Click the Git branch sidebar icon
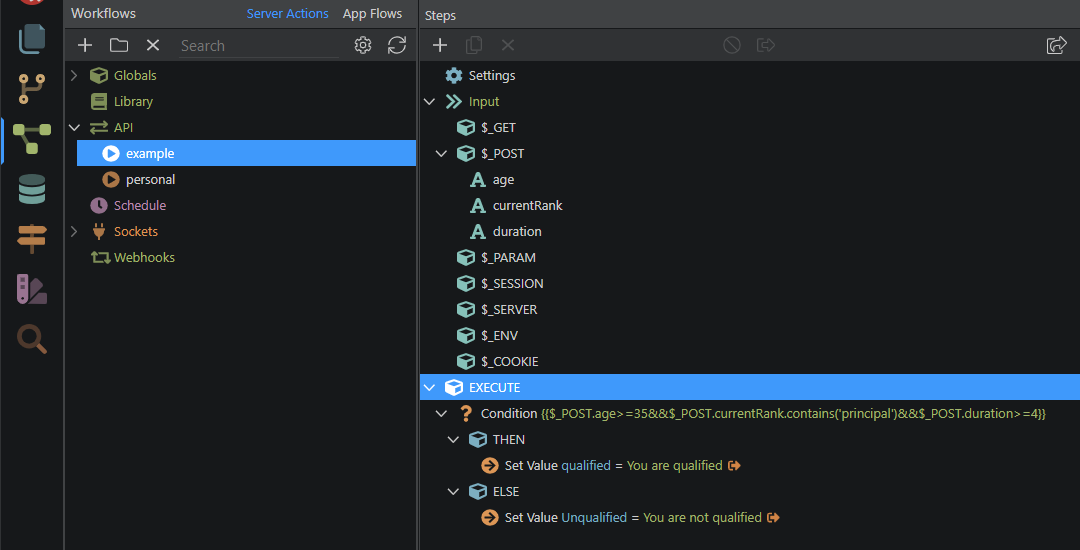The height and width of the screenshot is (550, 1080). click(32, 89)
